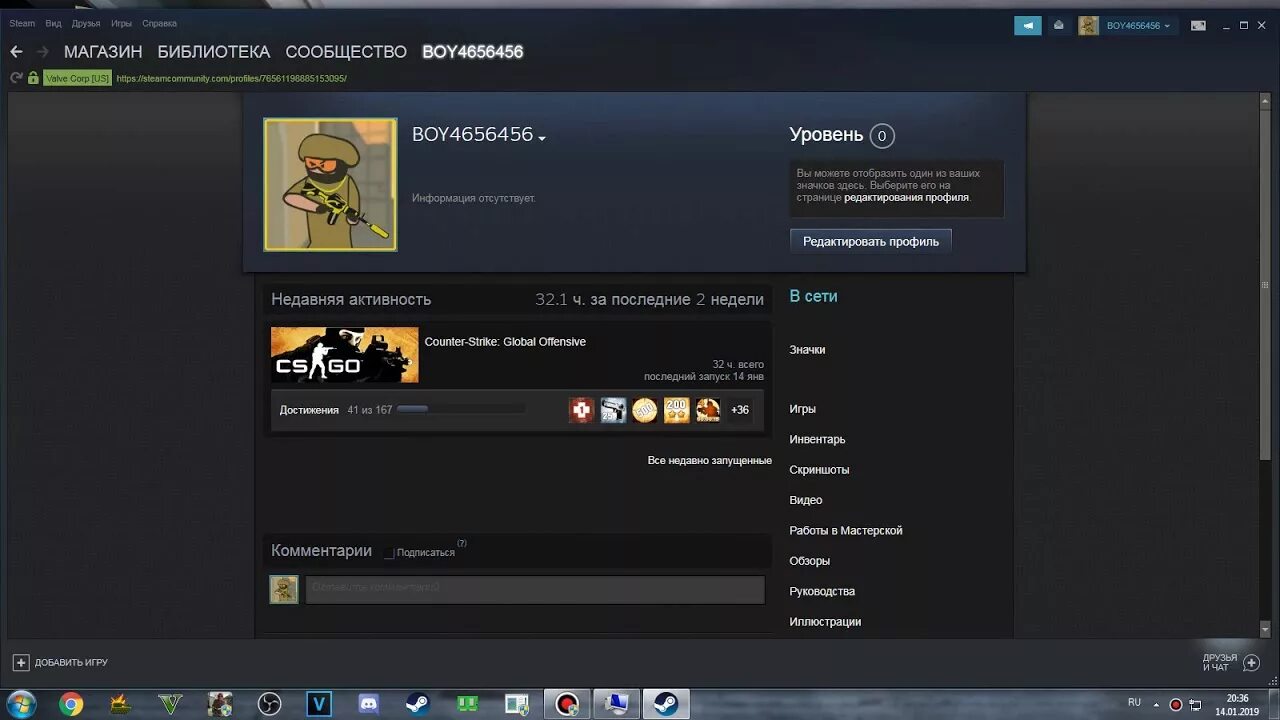
Task: Open the BOY4656456 main nav tab
Action: (x=473, y=52)
